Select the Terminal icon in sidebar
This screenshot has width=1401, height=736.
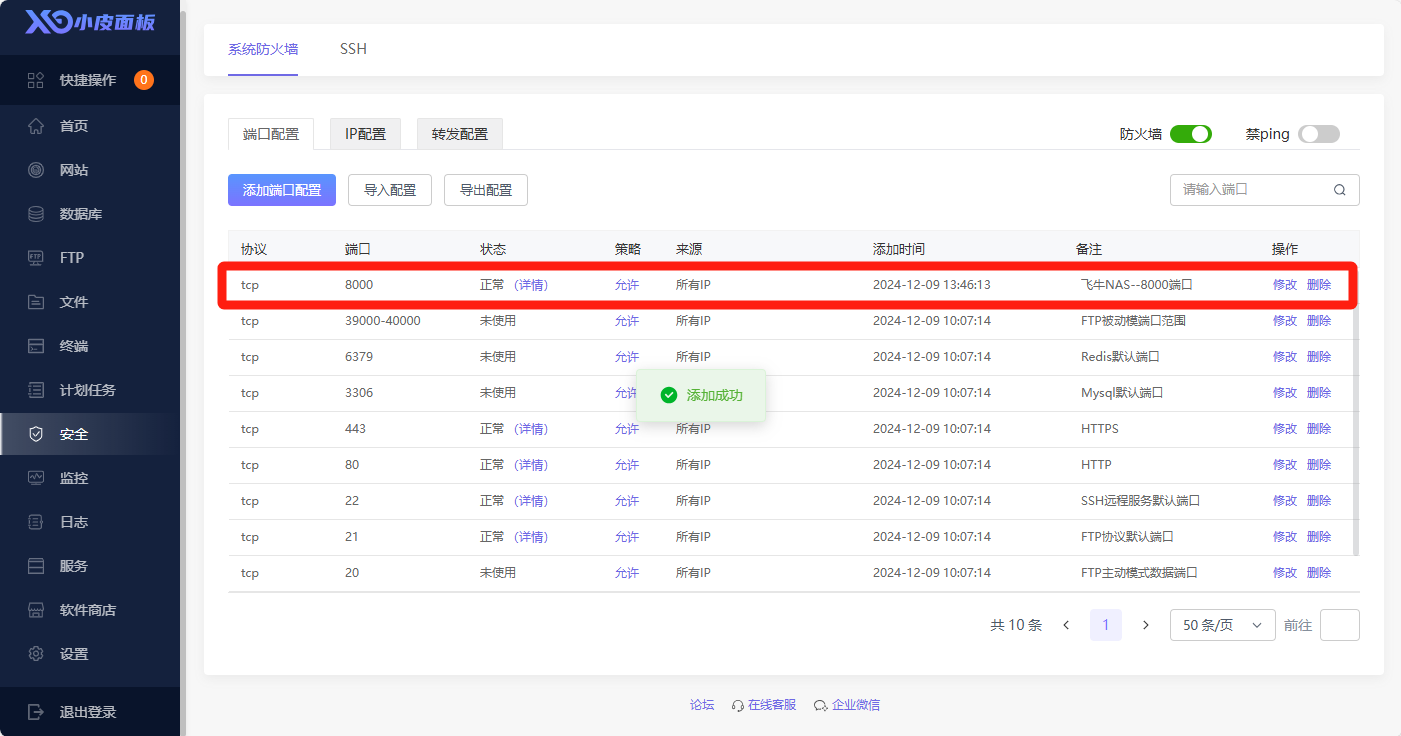click(36, 346)
